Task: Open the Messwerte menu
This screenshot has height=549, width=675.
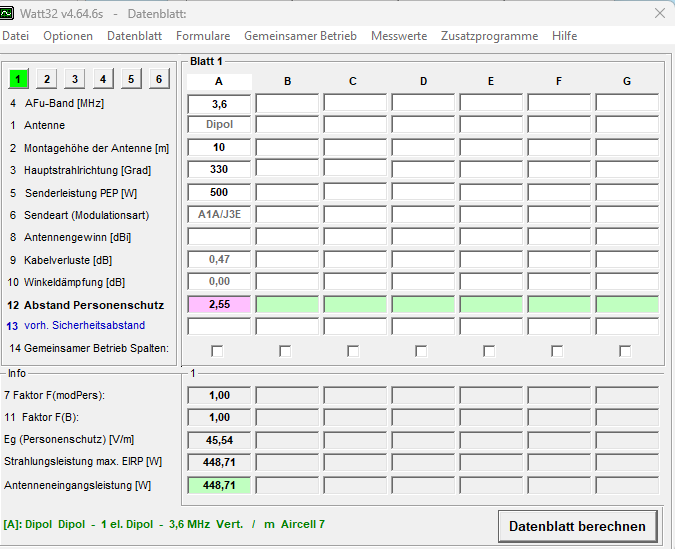Action: pos(399,36)
